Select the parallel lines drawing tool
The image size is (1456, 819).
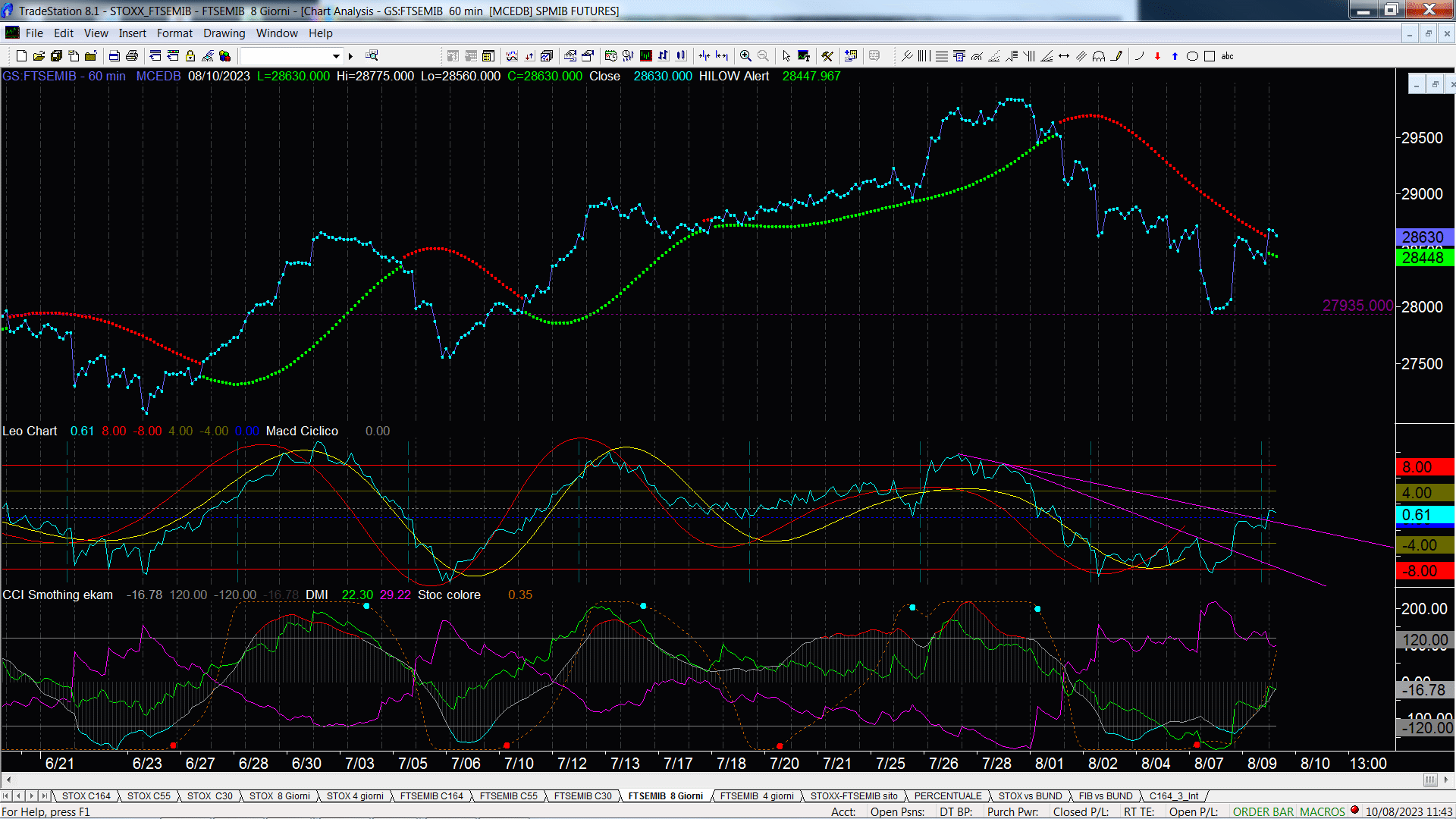click(x=1081, y=55)
